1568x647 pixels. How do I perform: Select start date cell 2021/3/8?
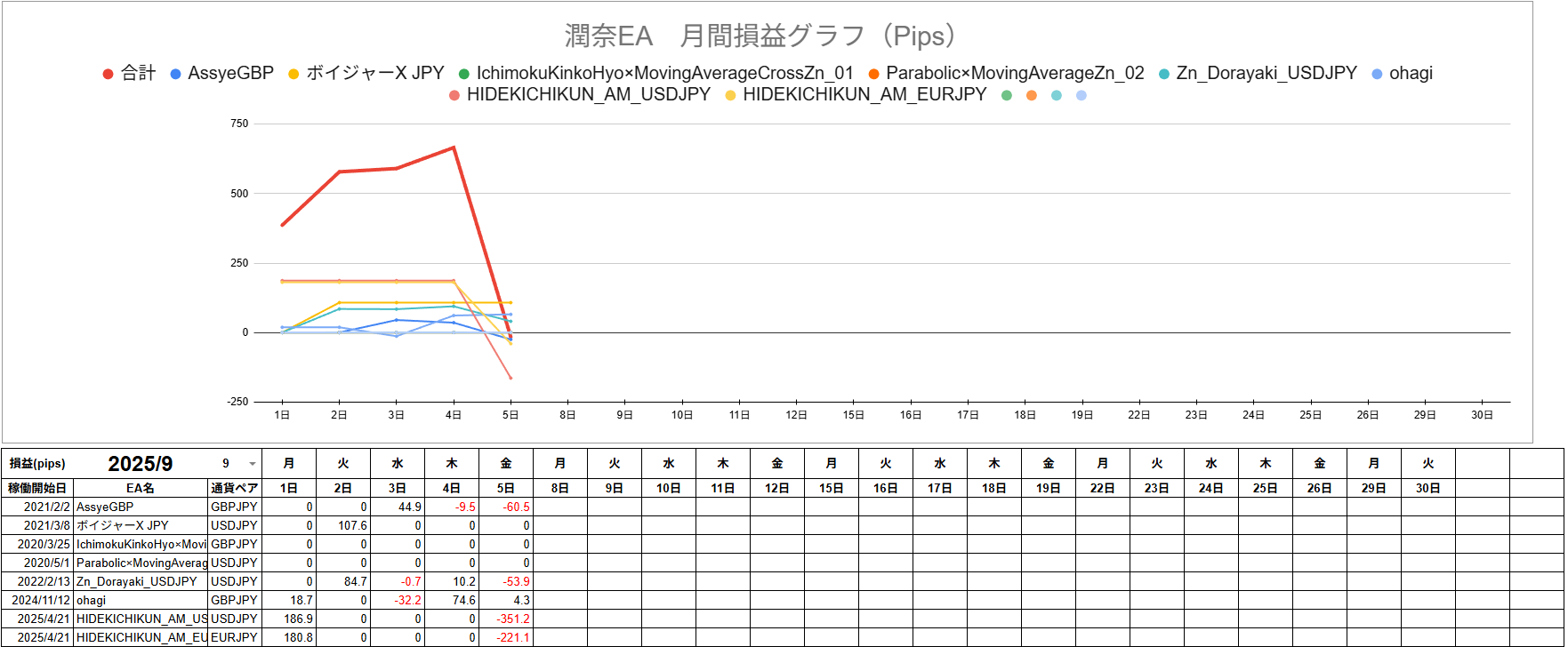pos(37,525)
